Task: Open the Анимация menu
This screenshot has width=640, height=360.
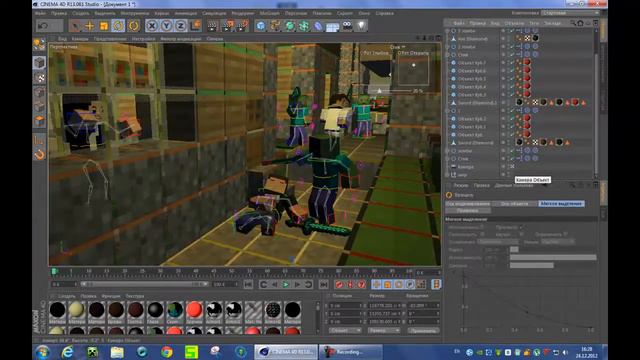Action: click(x=186, y=13)
